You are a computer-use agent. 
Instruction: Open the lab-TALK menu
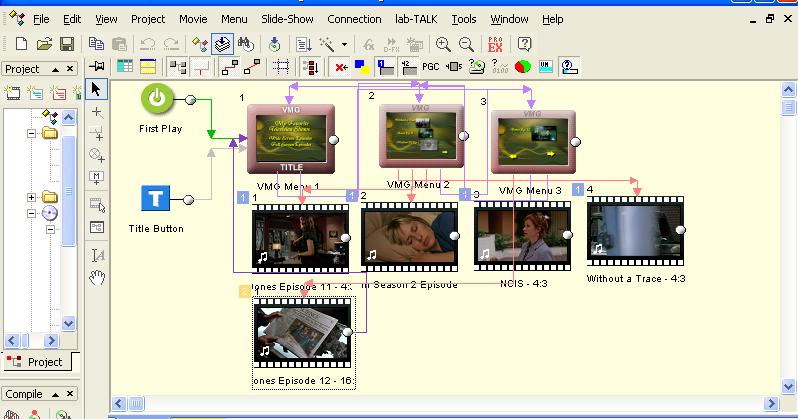click(416, 19)
